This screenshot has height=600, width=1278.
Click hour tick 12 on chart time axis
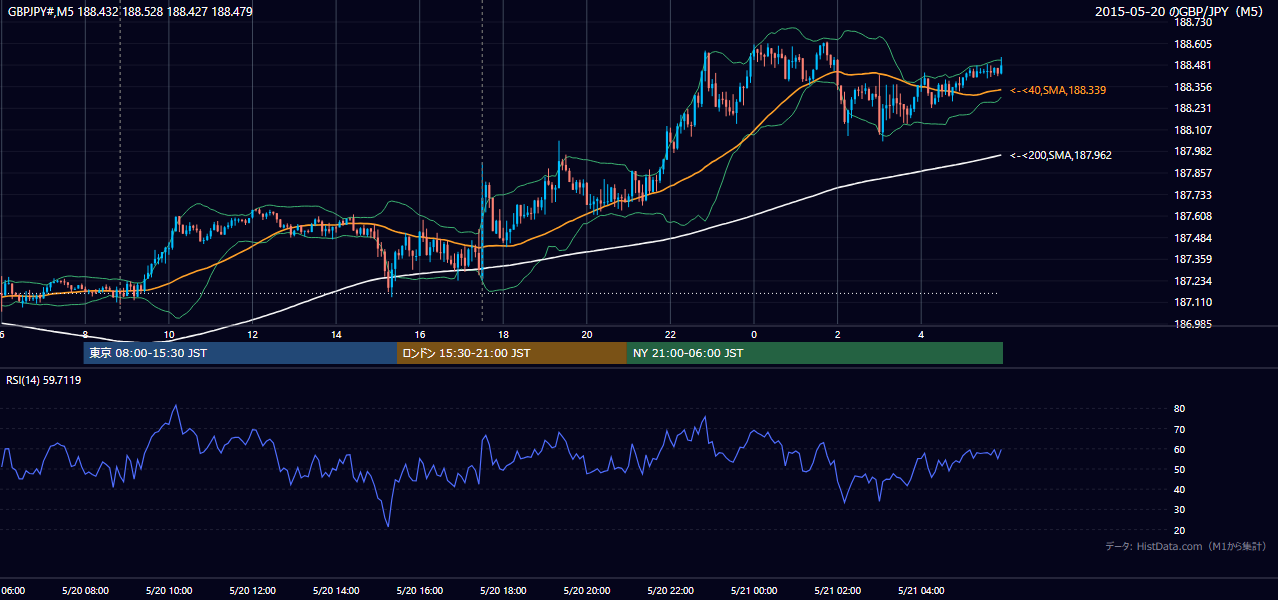coord(252,334)
